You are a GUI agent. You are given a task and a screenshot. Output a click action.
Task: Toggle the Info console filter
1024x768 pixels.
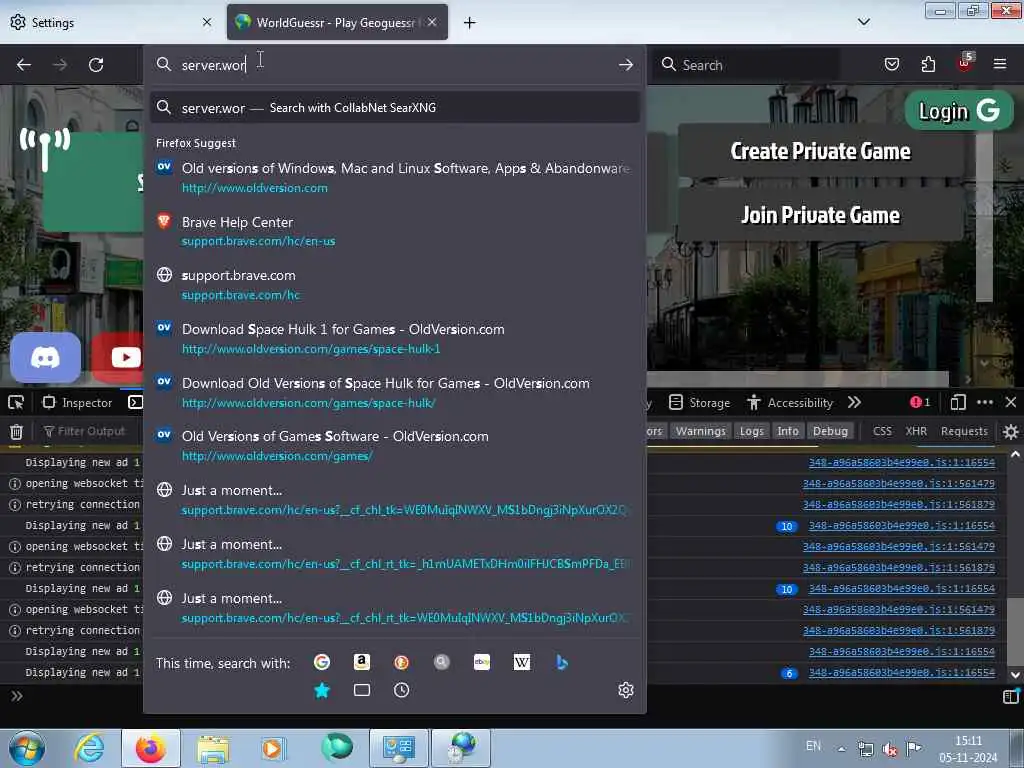point(788,431)
